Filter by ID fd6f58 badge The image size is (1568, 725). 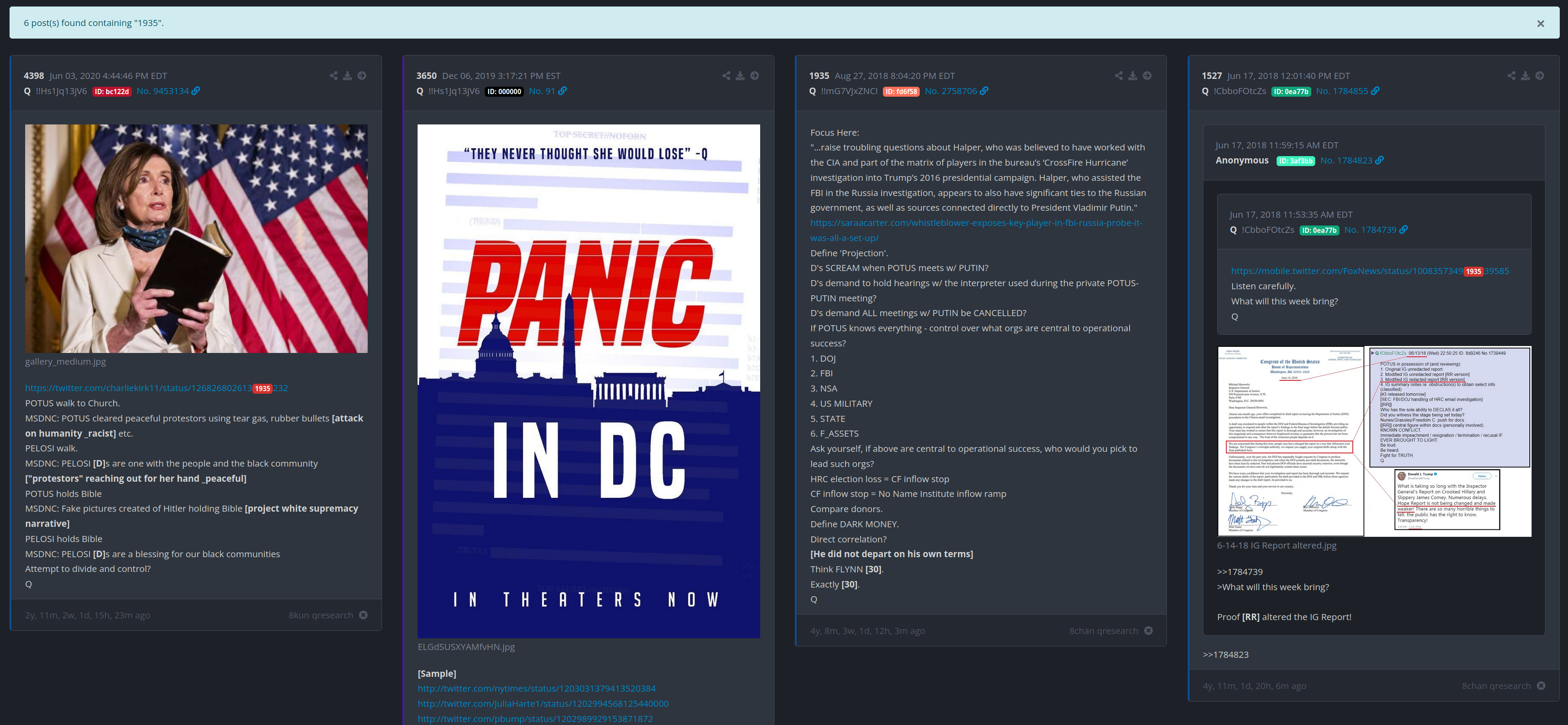point(901,91)
